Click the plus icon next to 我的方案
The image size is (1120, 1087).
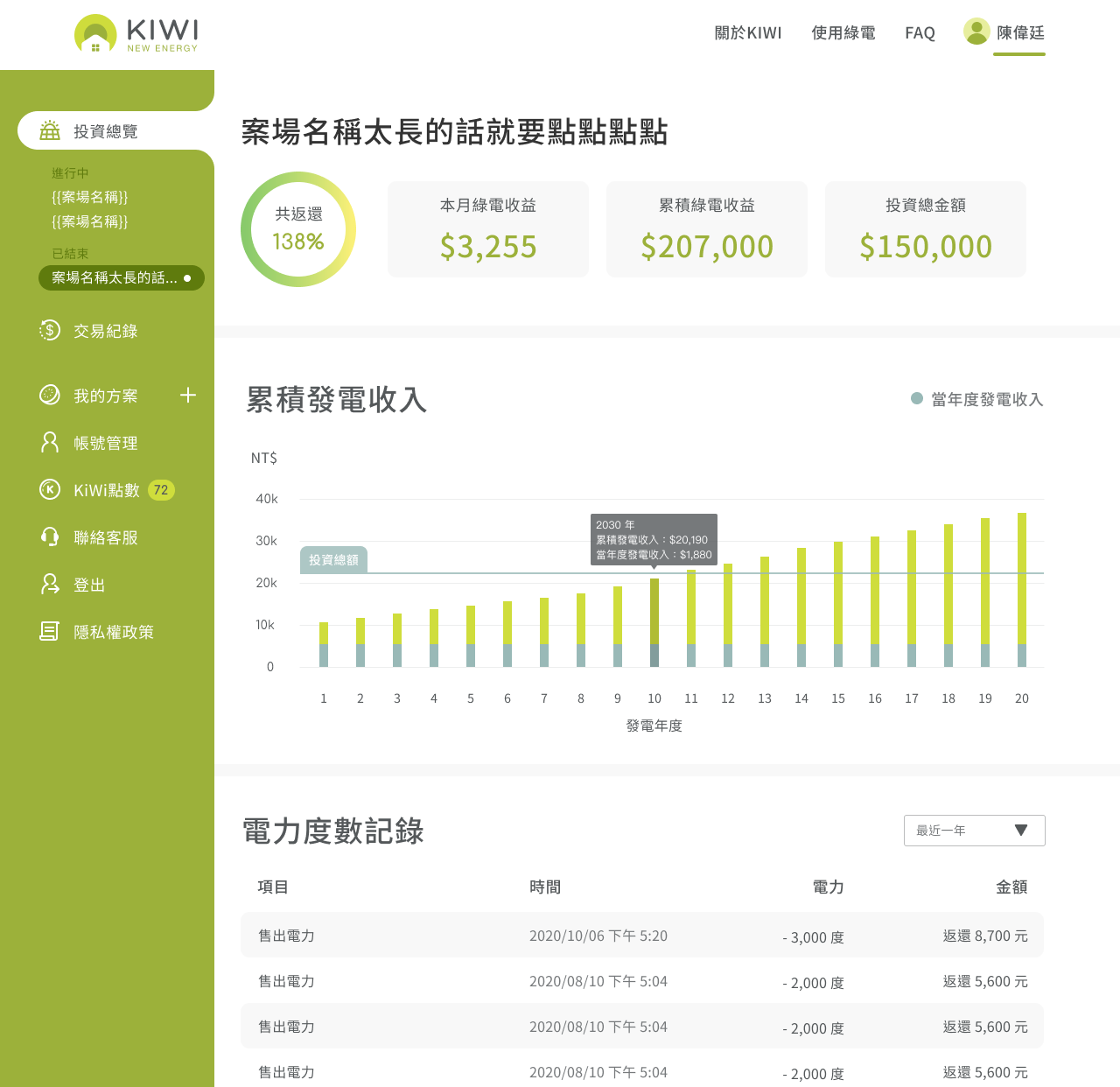188,395
